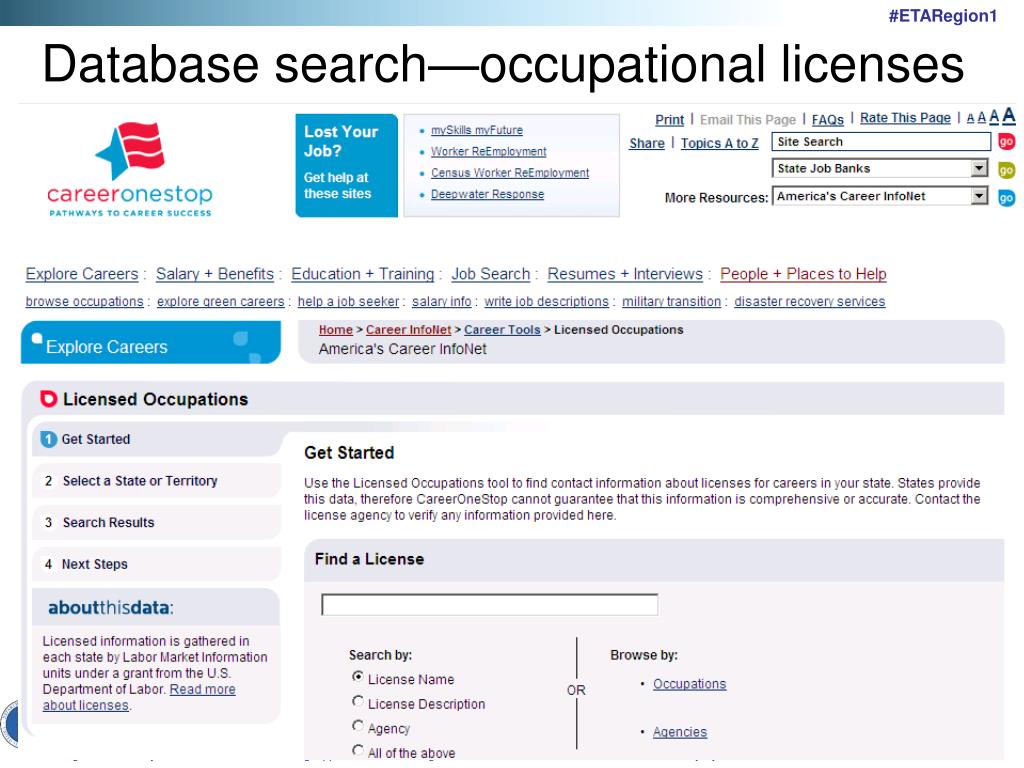Open the State Job Banks dropdown
This screenshot has height=768, width=1024.
coord(880,168)
